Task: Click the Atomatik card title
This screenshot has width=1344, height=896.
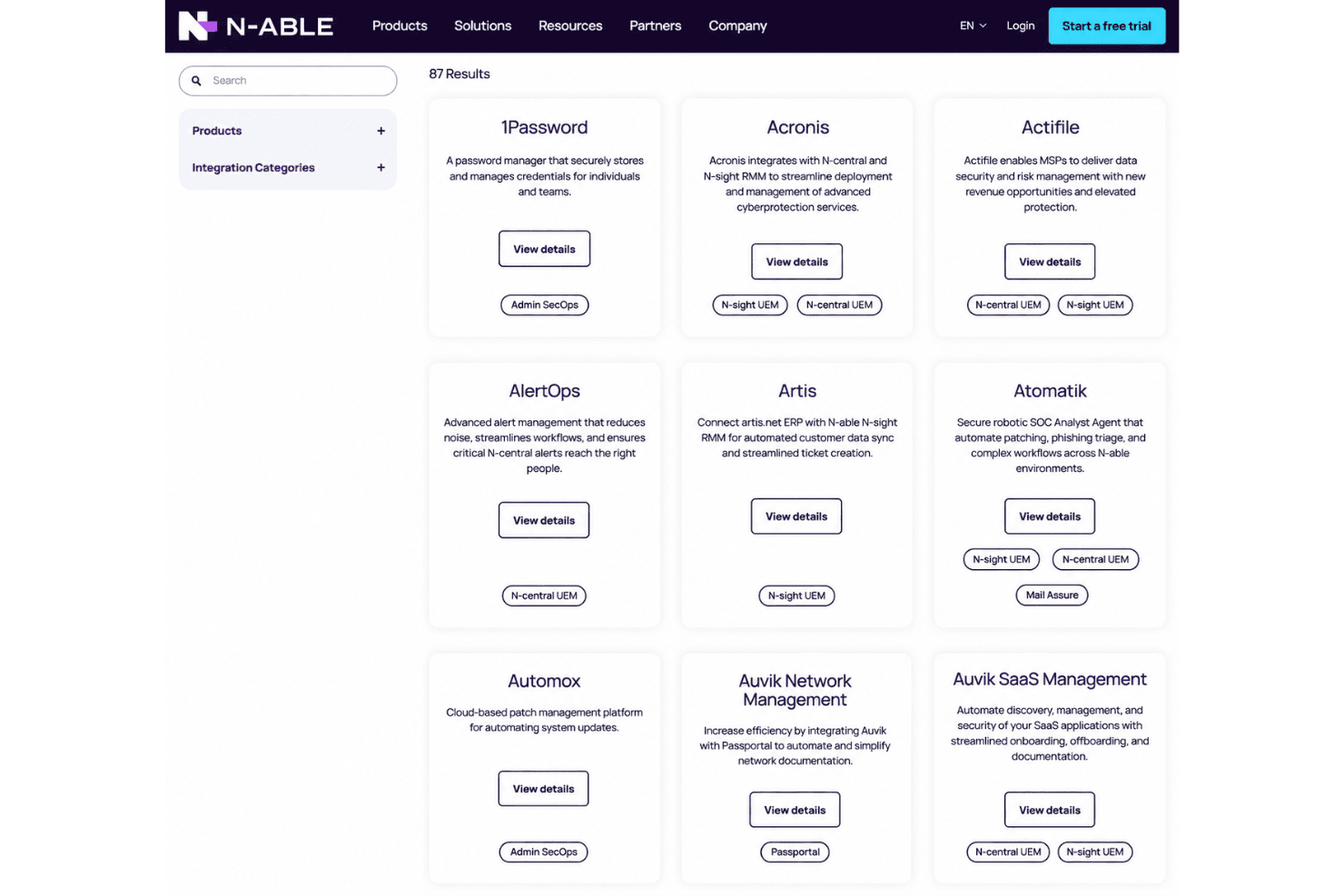Action: click(1050, 390)
